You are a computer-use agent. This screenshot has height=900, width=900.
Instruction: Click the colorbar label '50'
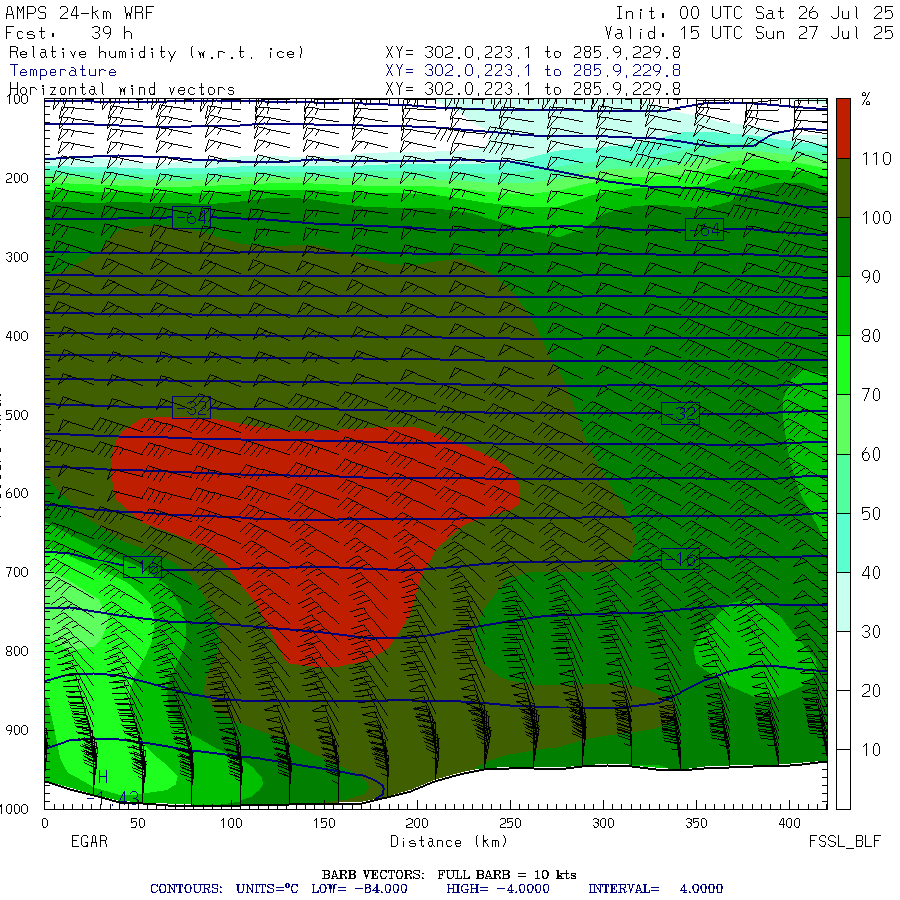click(x=871, y=513)
